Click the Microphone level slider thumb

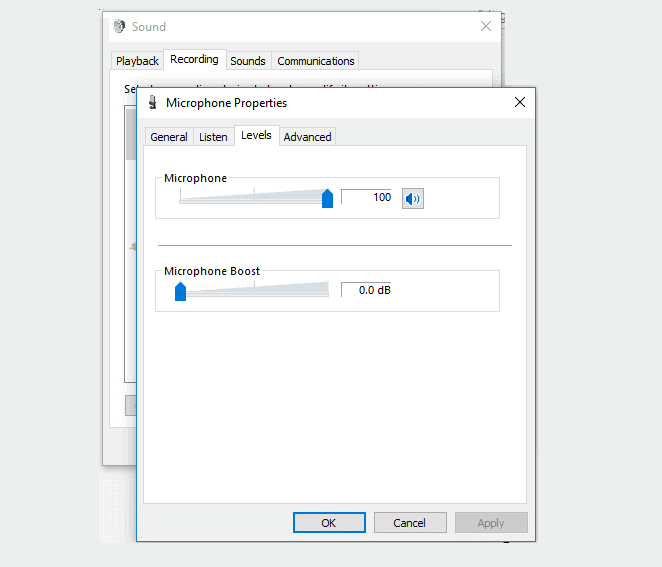327,198
